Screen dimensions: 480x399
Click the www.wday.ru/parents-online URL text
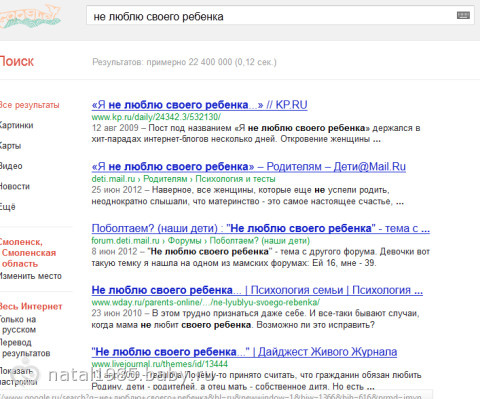coord(206,302)
